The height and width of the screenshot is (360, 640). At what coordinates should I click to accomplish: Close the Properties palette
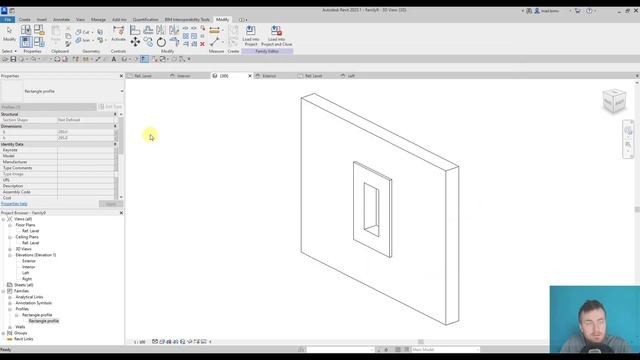[121, 76]
